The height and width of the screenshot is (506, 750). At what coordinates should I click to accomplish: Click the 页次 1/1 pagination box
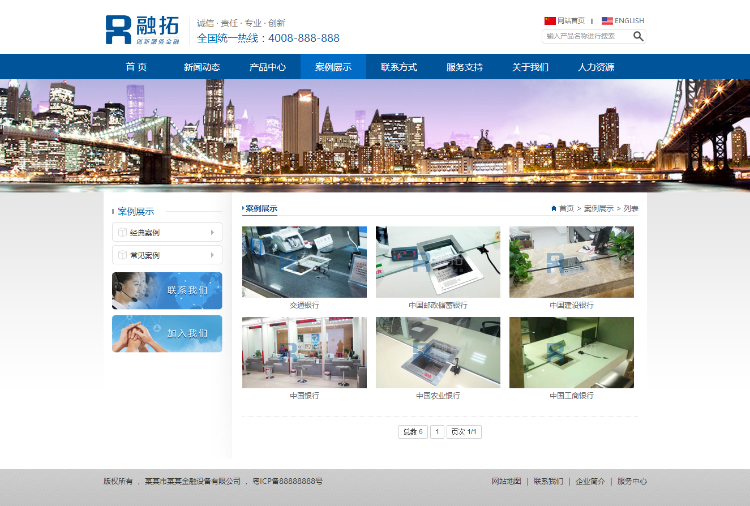(x=464, y=432)
